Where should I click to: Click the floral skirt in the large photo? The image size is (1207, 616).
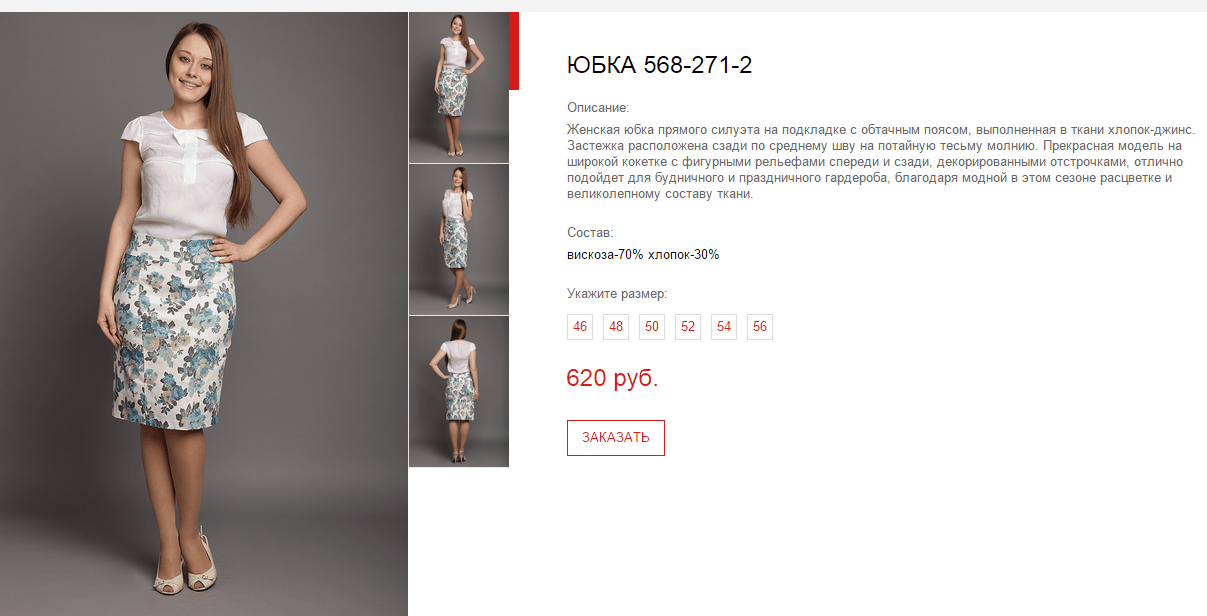175,330
